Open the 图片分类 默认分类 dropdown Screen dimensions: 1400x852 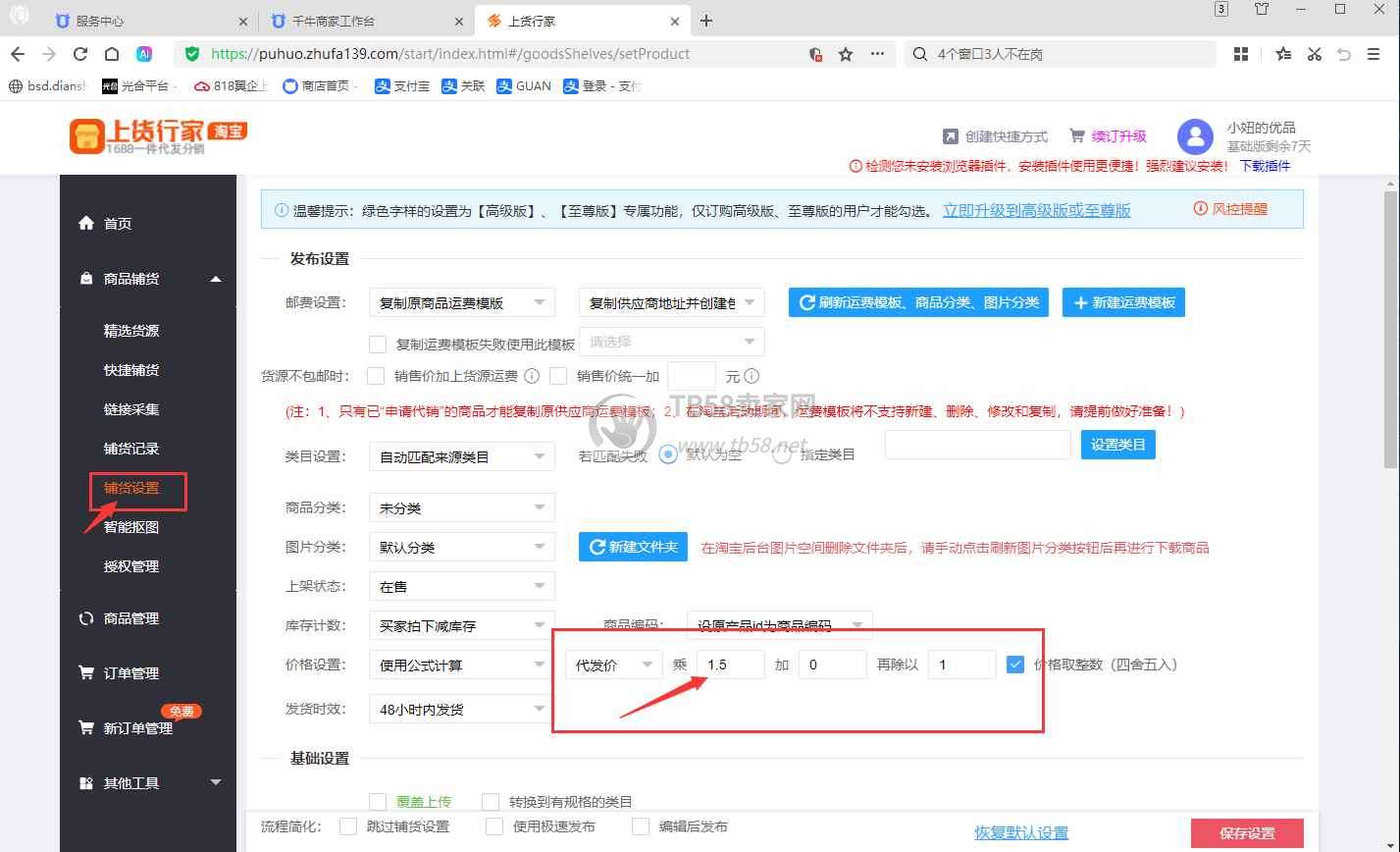462,547
